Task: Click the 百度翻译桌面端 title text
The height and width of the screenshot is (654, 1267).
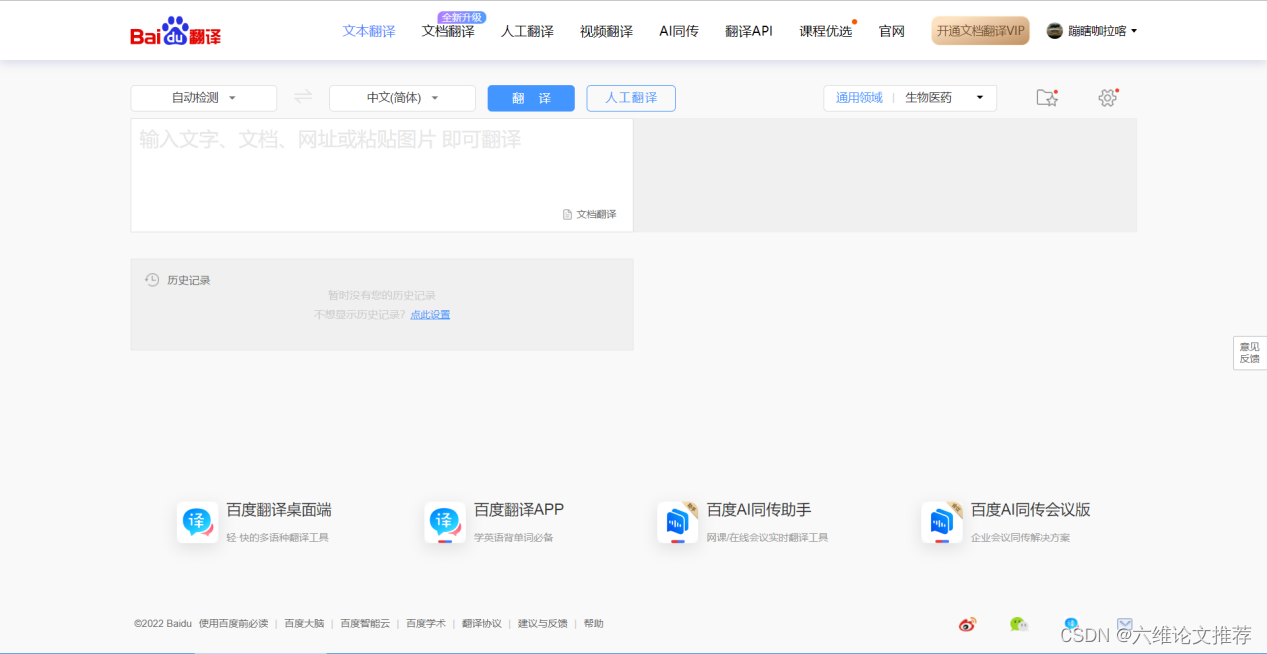Action: pos(279,510)
